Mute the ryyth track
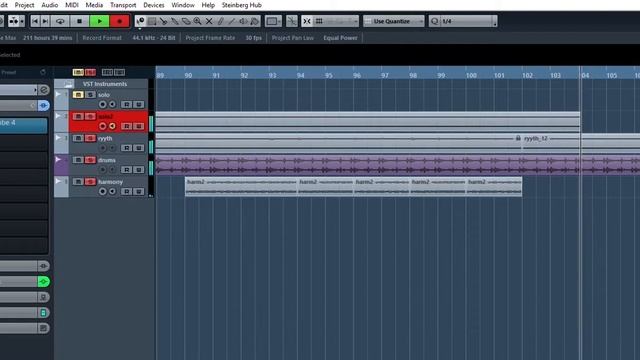 coord(78,138)
